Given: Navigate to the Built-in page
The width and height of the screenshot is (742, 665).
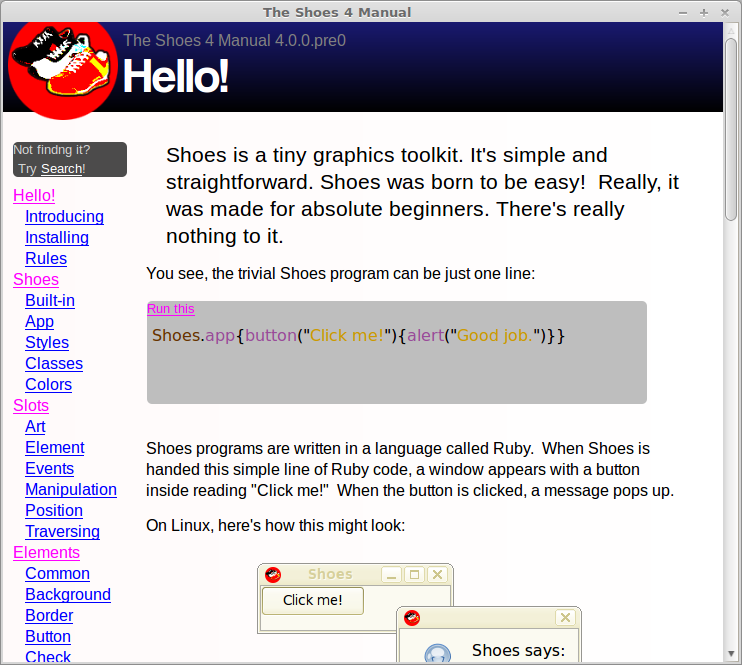Looking at the screenshot, I should click(50, 301).
